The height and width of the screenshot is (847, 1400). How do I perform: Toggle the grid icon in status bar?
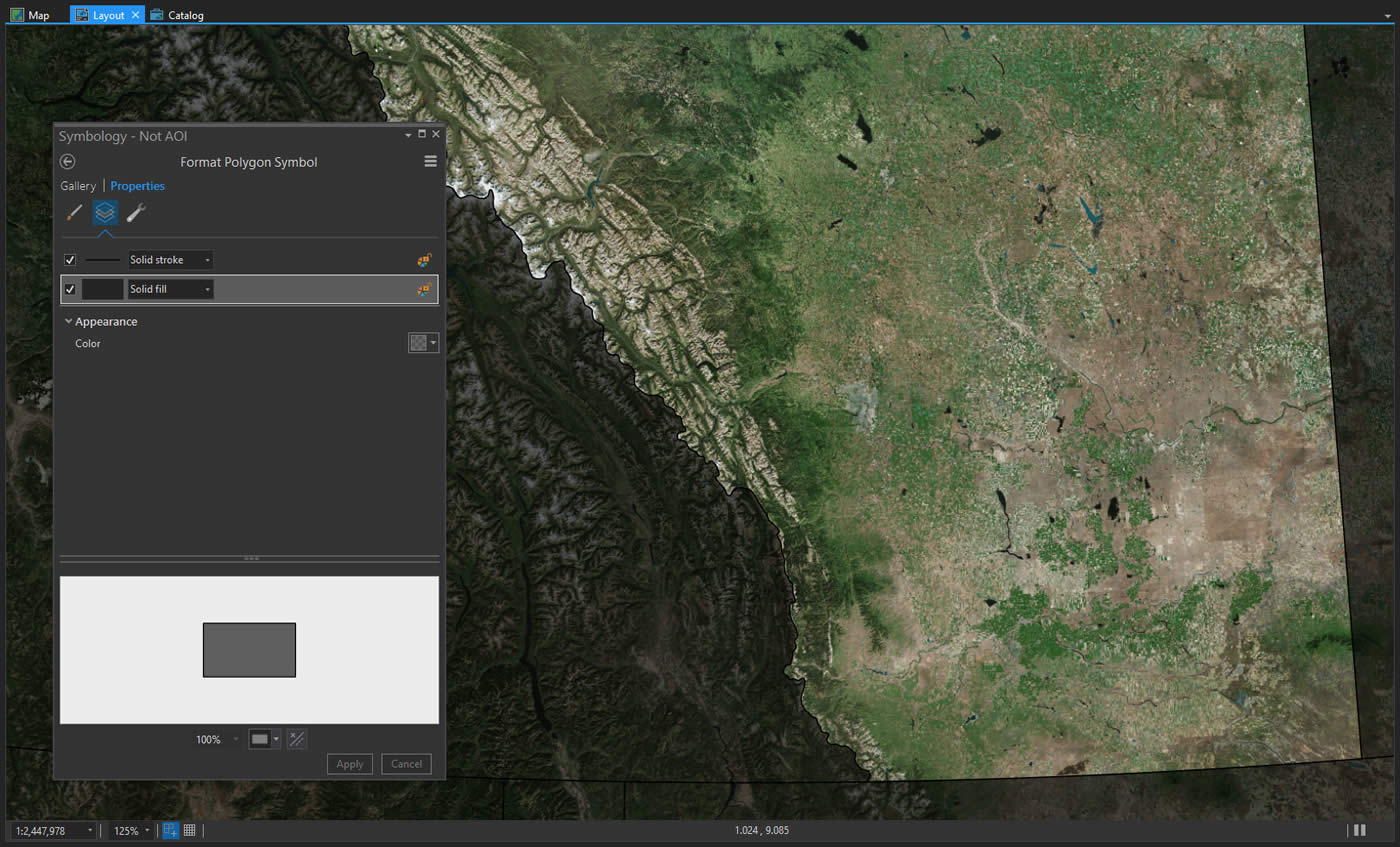pos(189,830)
